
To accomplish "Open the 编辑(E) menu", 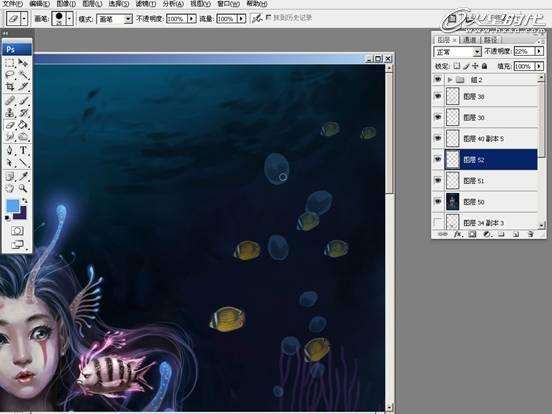I will [39, 4].
